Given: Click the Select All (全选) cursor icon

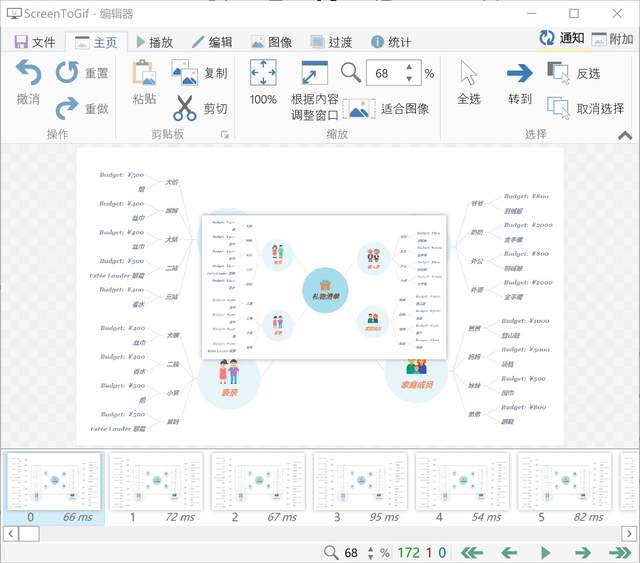Looking at the screenshot, I should [469, 73].
